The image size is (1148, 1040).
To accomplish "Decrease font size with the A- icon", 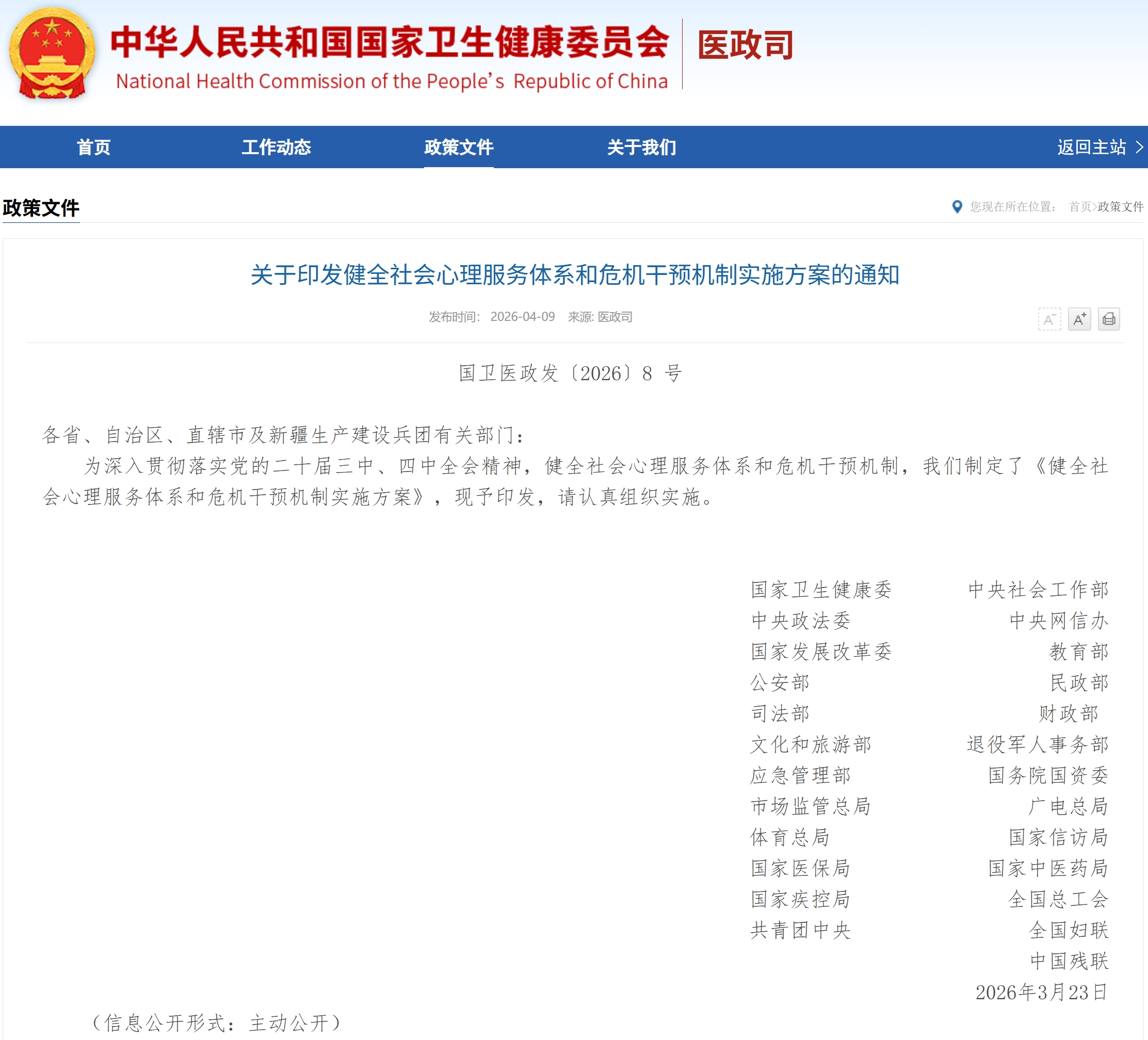I will pos(1049,320).
